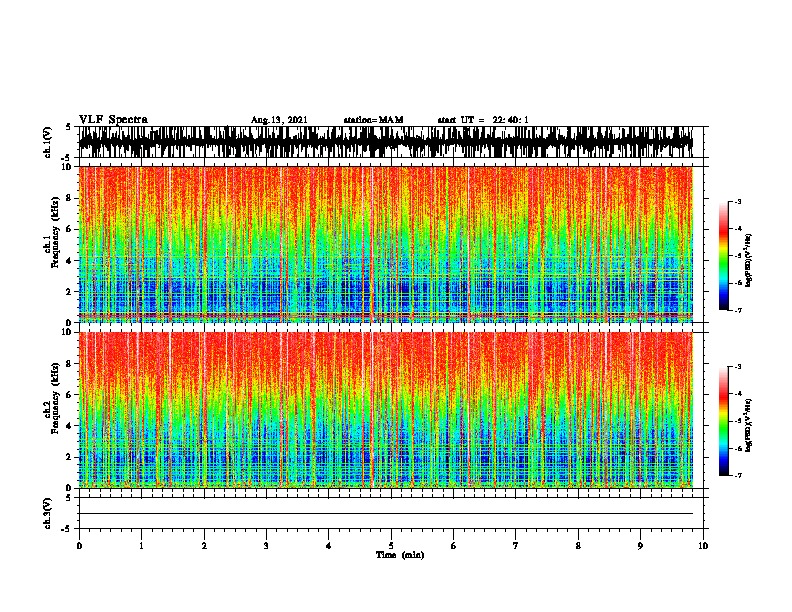The image size is (792, 612).
Task: Click the time axis tick label 4
Action: tap(329, 546)
